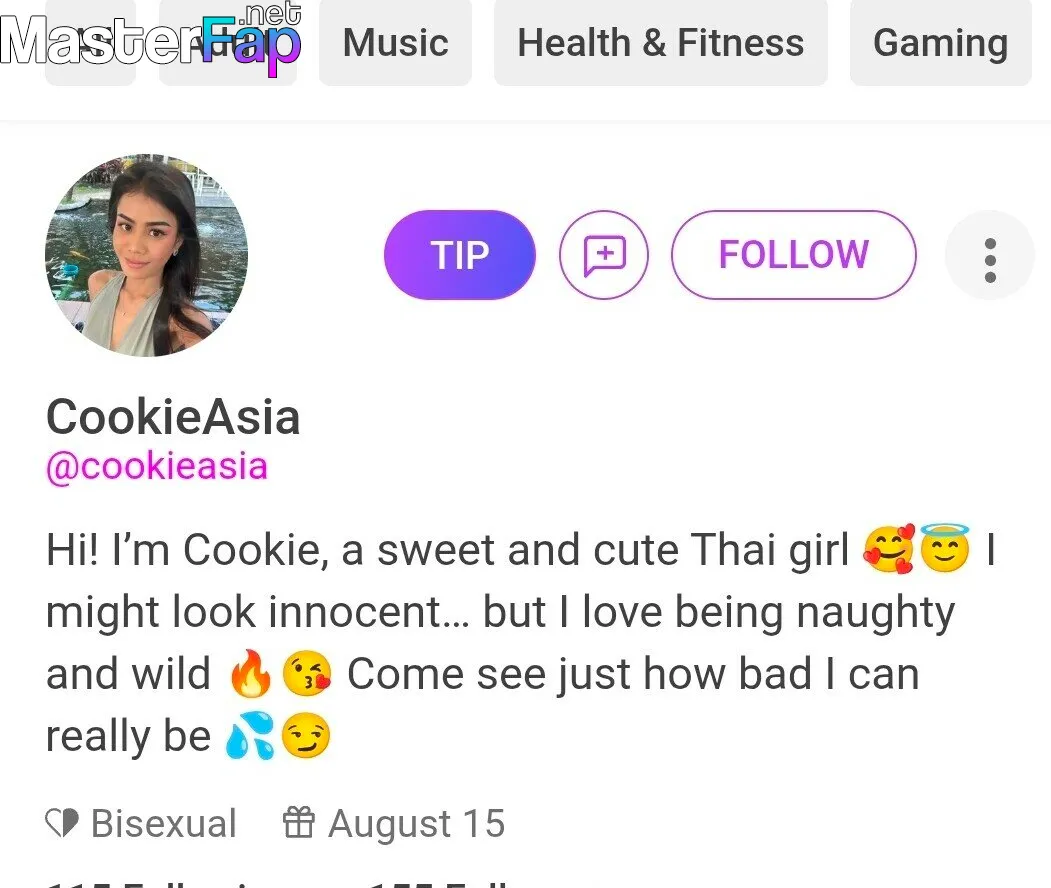The image size is (1051, 888).
Task: Click the August 15 birthday text
Action: [416, 824]
